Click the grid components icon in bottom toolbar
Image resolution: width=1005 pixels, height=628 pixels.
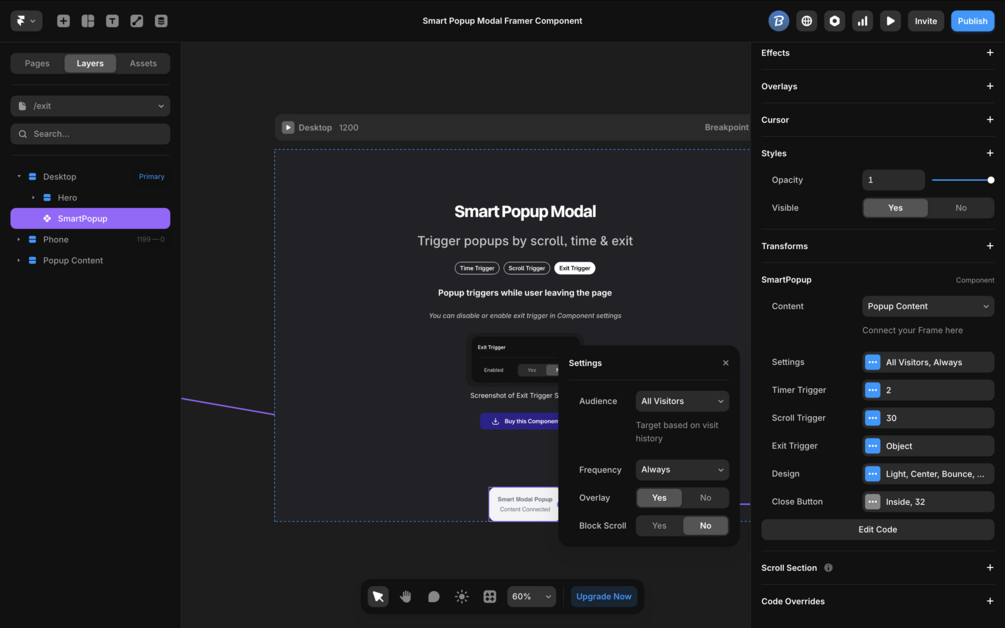(490, 597)
